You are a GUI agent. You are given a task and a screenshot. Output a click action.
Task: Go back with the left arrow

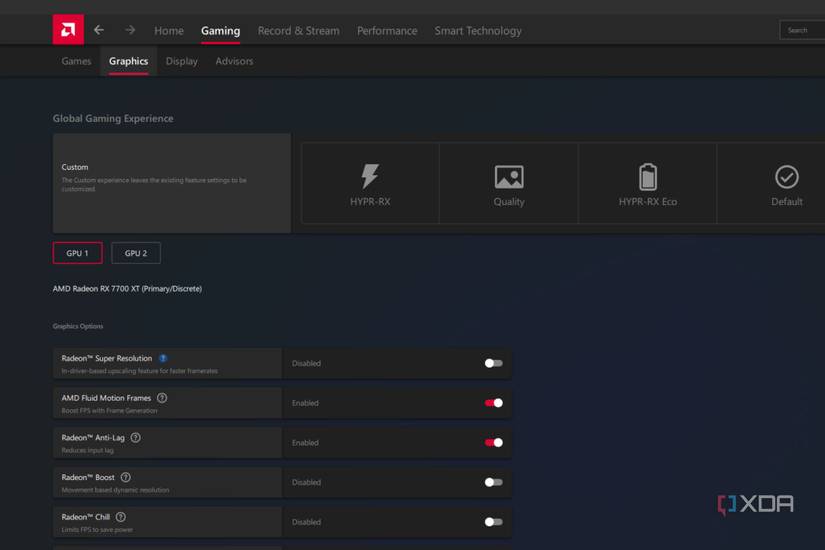pyautogui.click(x=99, y=30)
